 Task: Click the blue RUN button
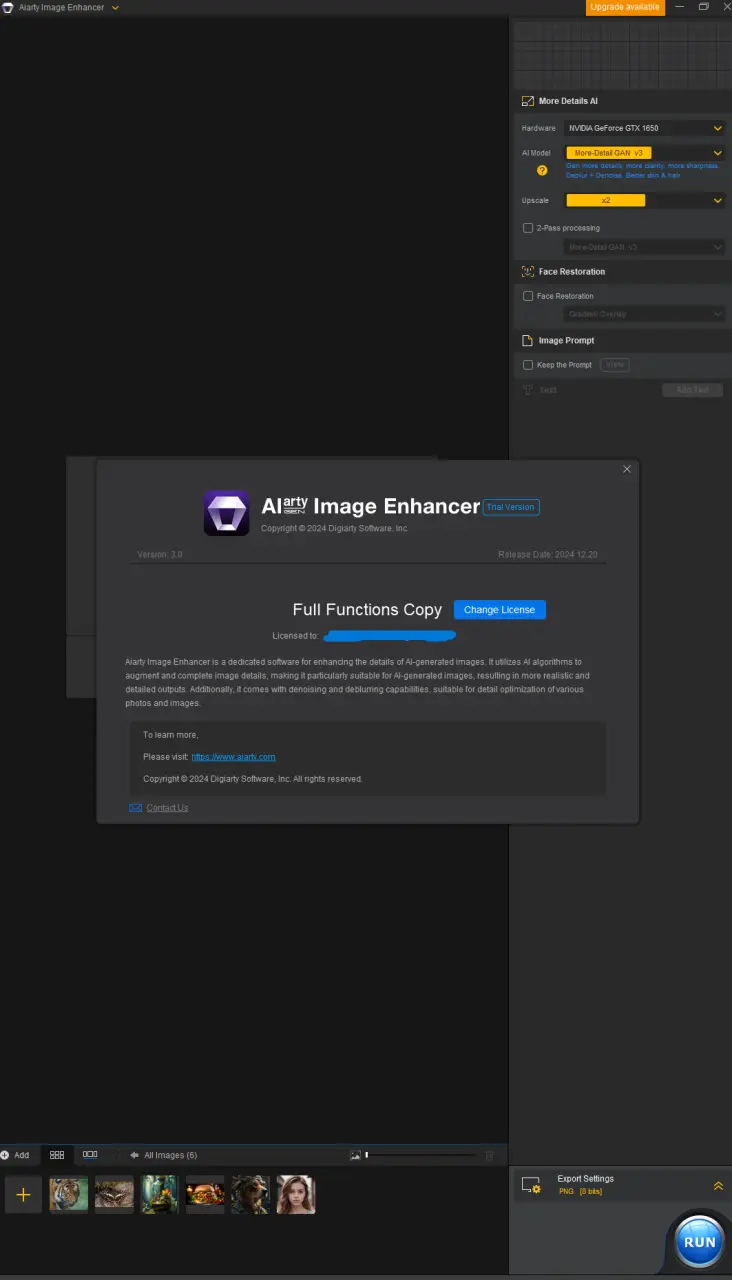699,1241
